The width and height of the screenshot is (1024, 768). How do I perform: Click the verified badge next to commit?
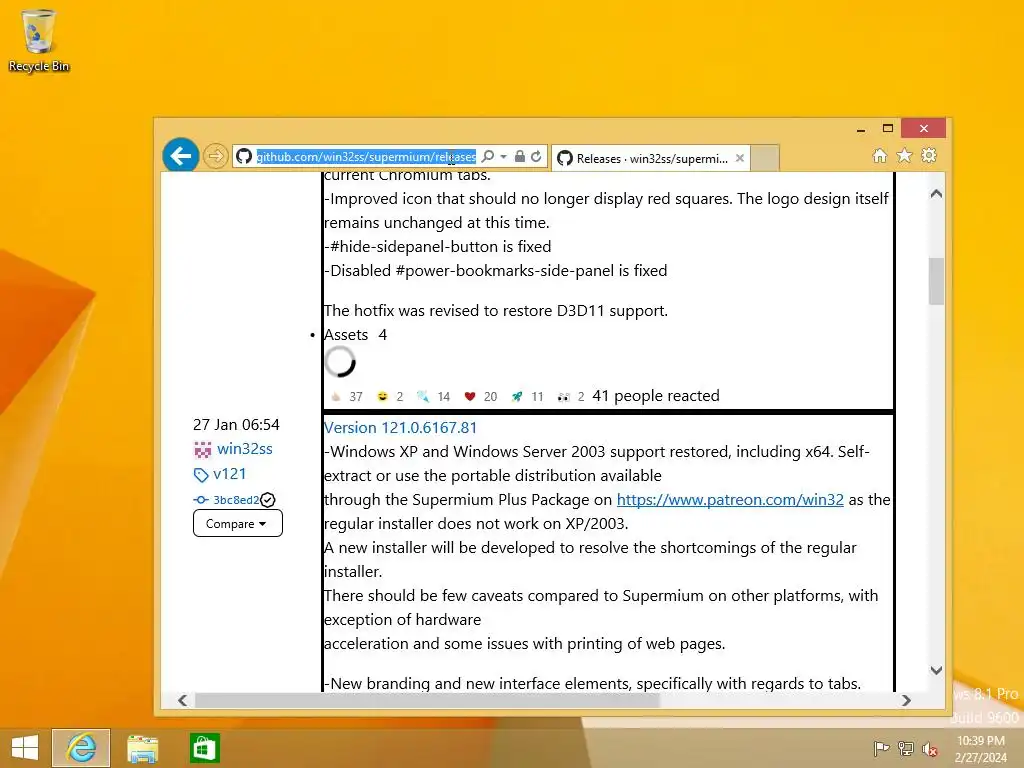268,500
